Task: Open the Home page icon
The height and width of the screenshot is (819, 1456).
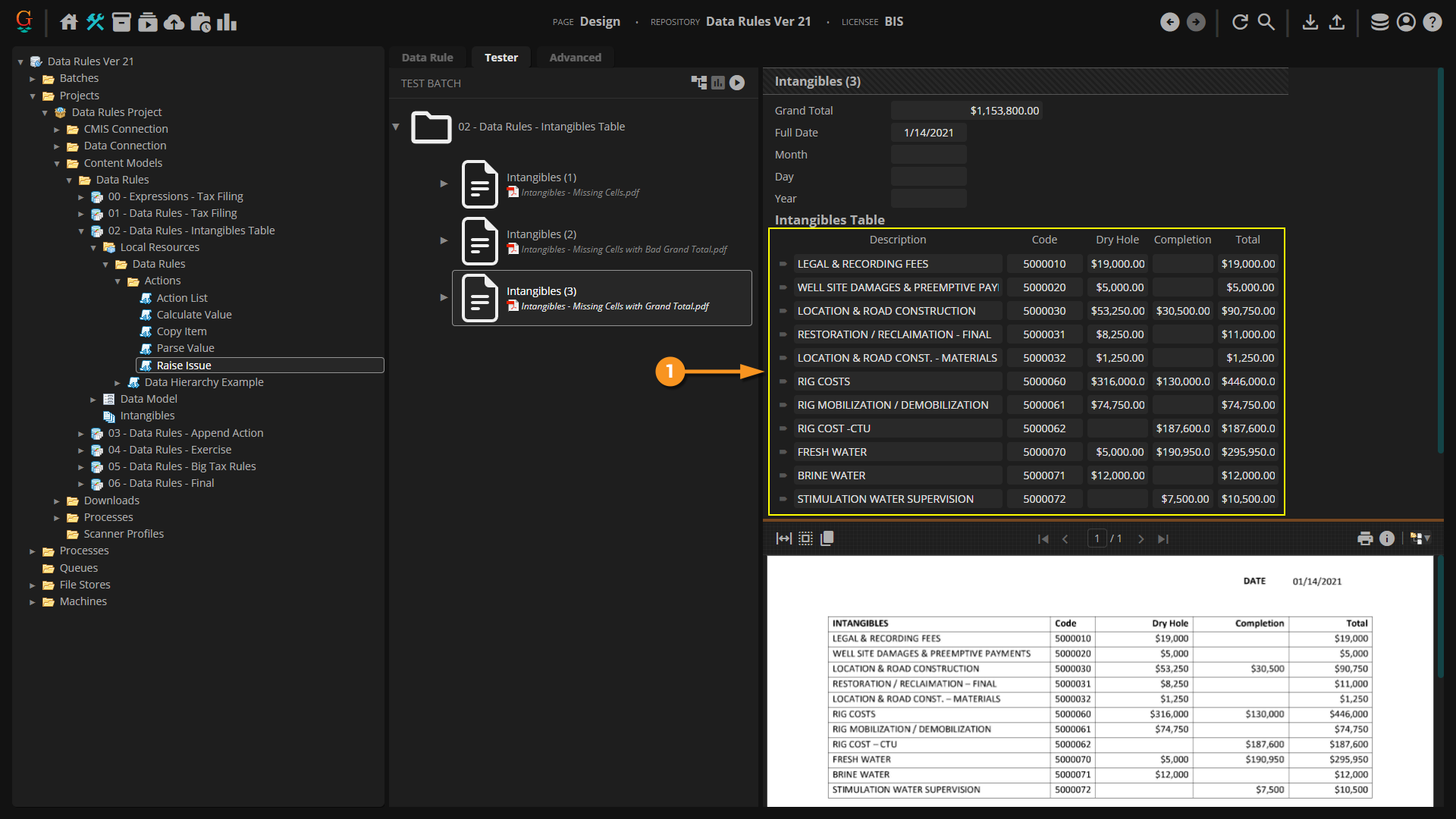Action: [69, 22]
